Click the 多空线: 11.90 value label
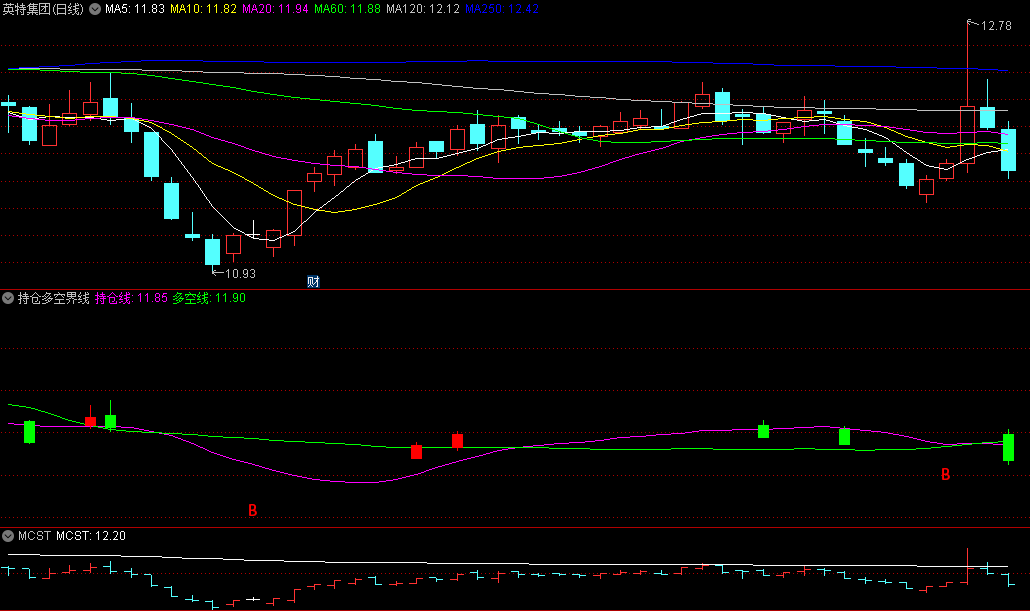 [x=209, y=298]
